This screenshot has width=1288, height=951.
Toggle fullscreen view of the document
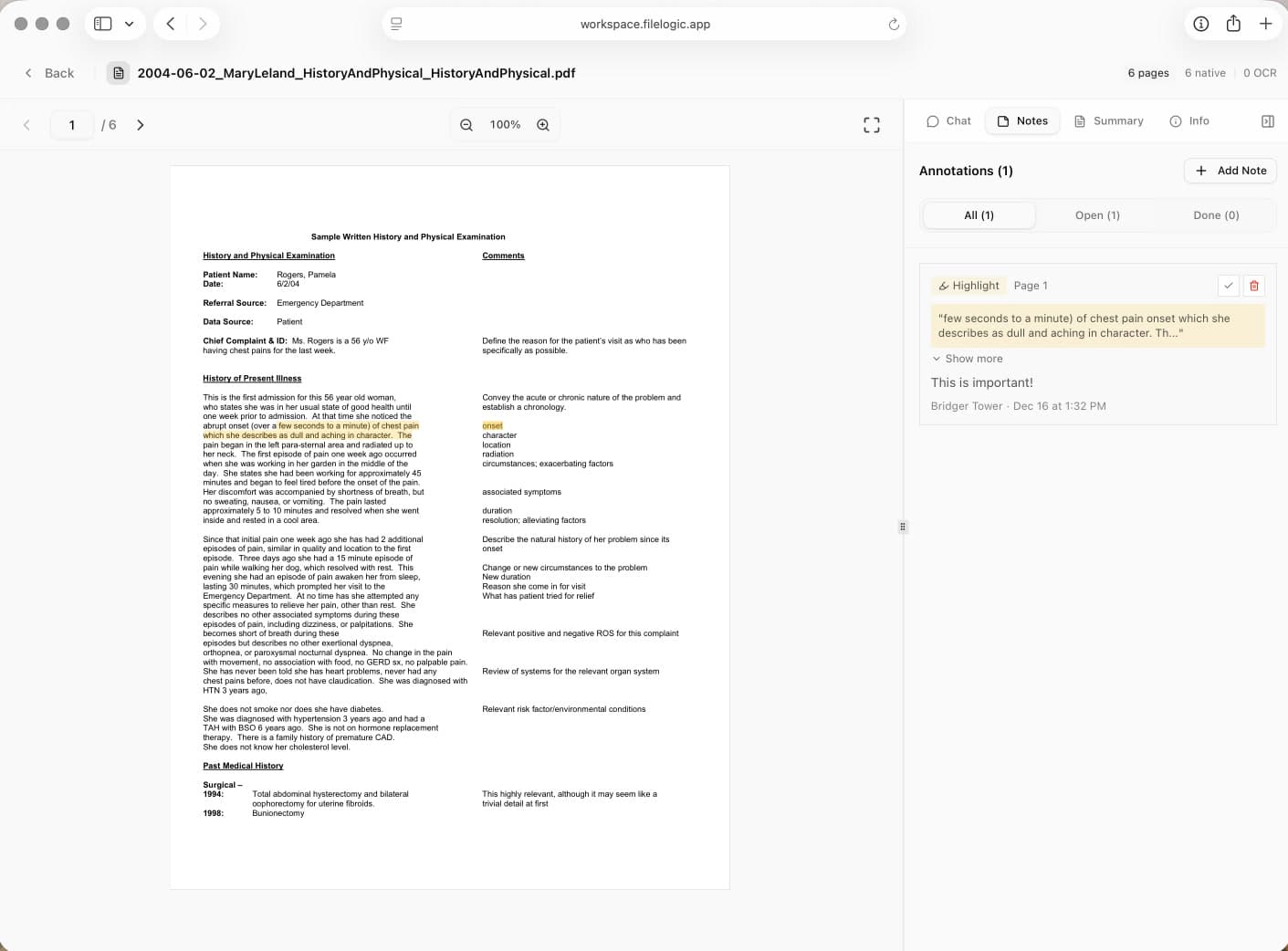point(872,125)
